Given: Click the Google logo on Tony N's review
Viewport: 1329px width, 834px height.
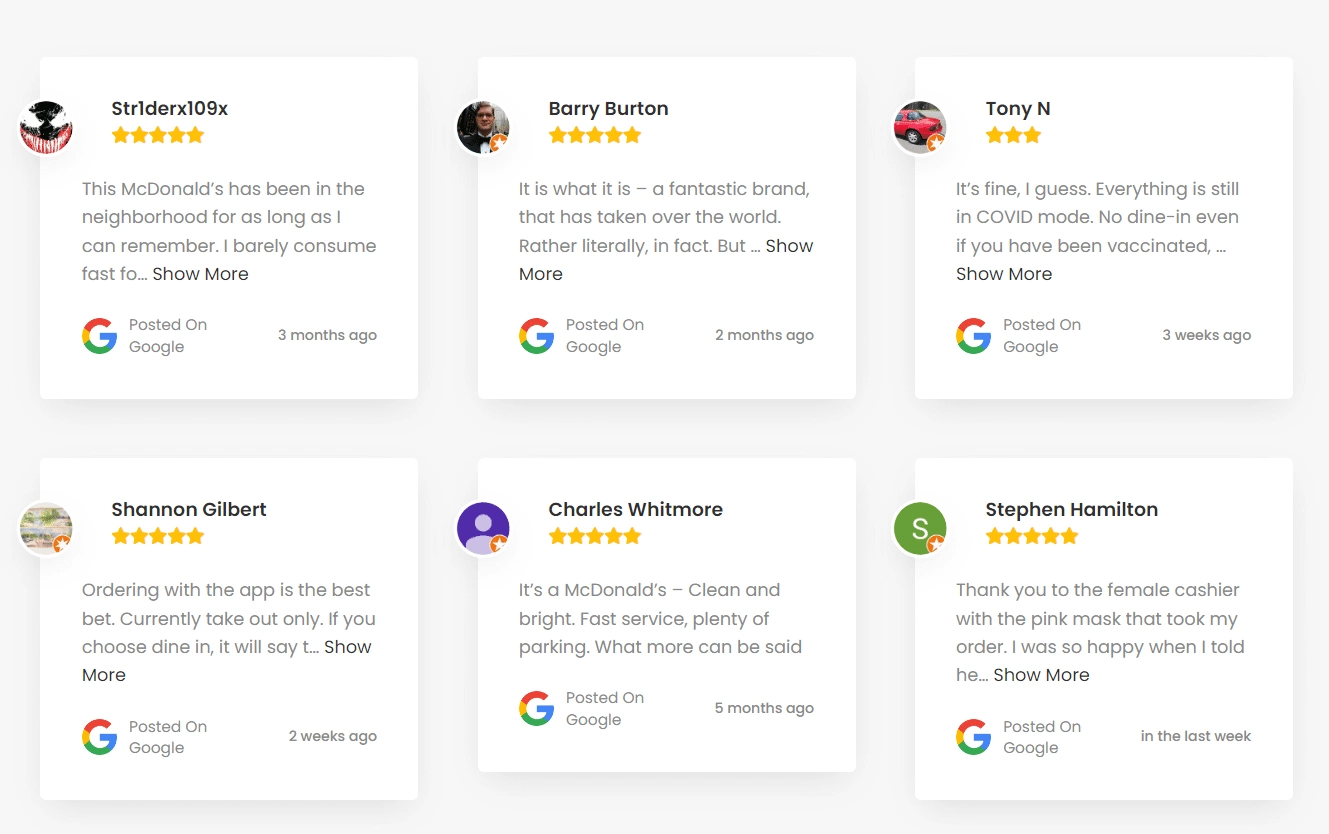Looking at the screenshot, I should pos(973,335).
